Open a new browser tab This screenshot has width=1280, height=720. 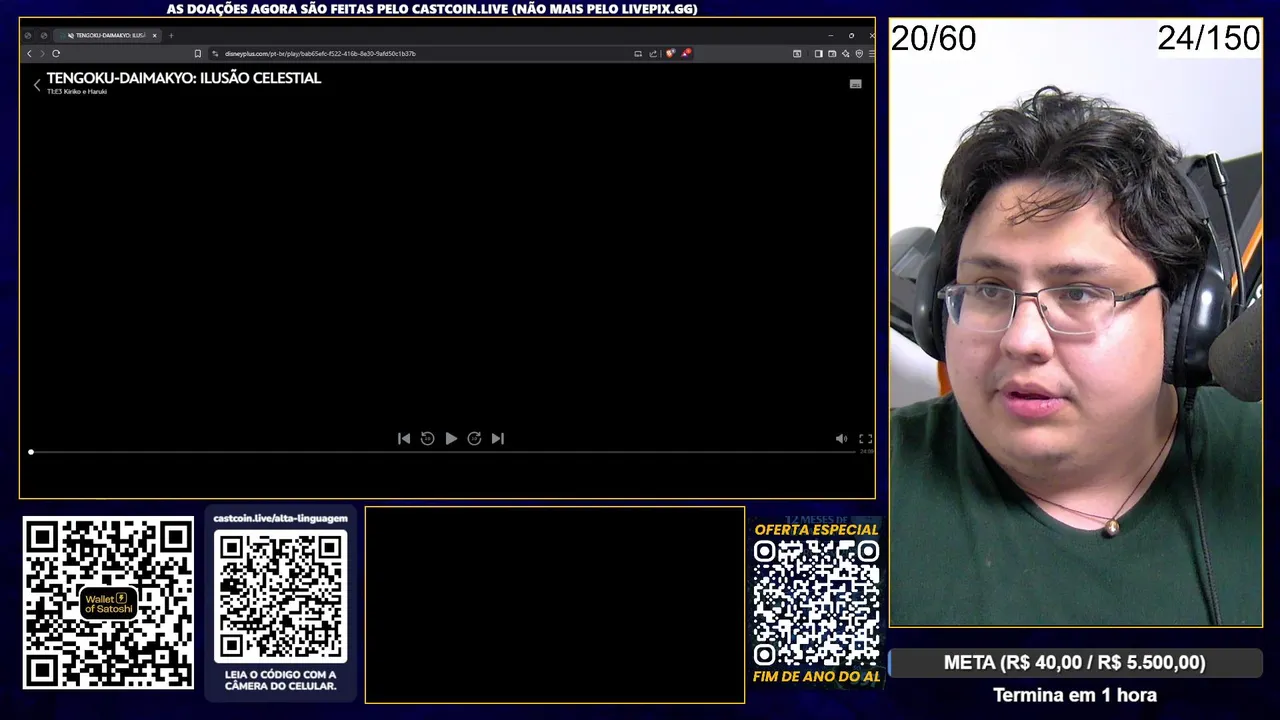pyautogui.click(x=171, y=36)
